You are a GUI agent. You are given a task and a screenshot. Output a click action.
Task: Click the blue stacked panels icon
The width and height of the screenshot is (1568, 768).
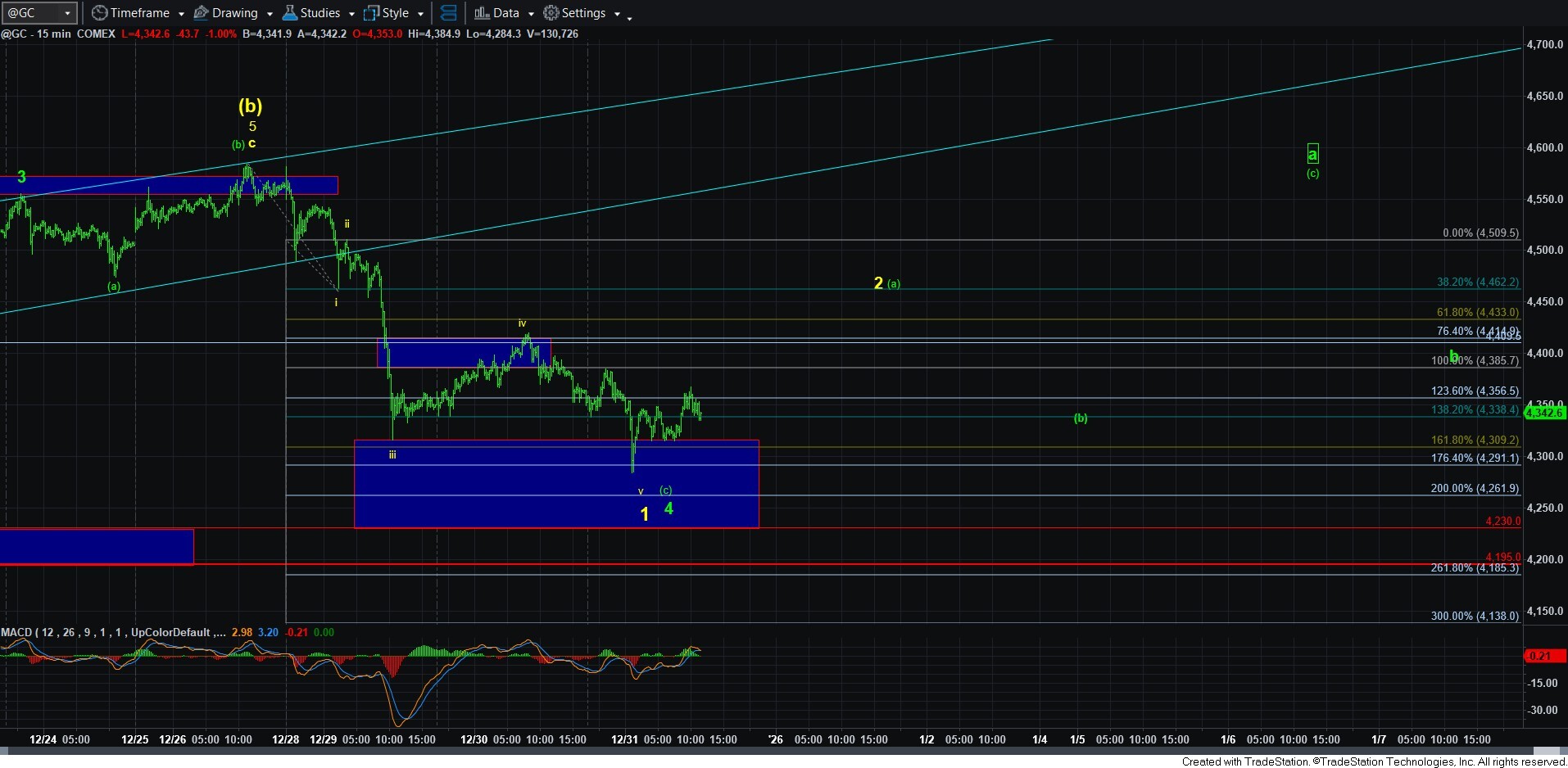pos(448,13)
